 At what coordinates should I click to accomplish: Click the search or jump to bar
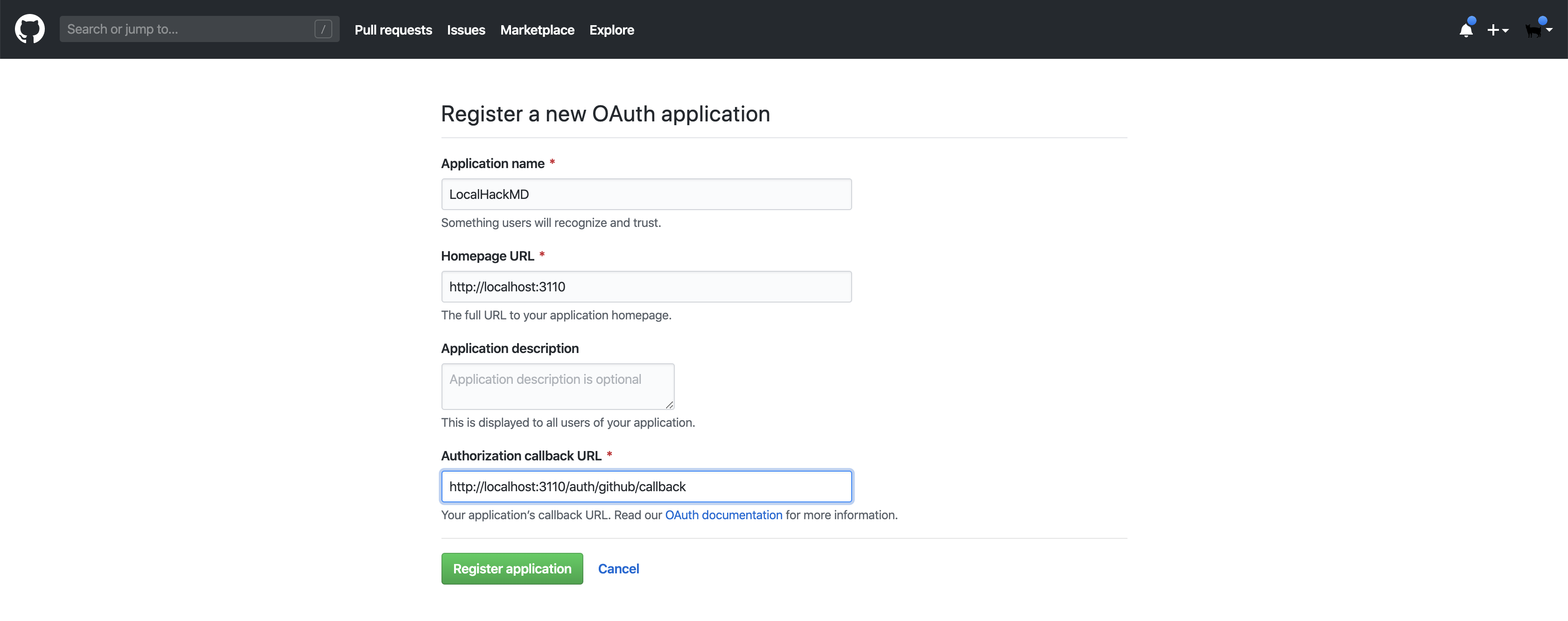click(x=182, y=28)
